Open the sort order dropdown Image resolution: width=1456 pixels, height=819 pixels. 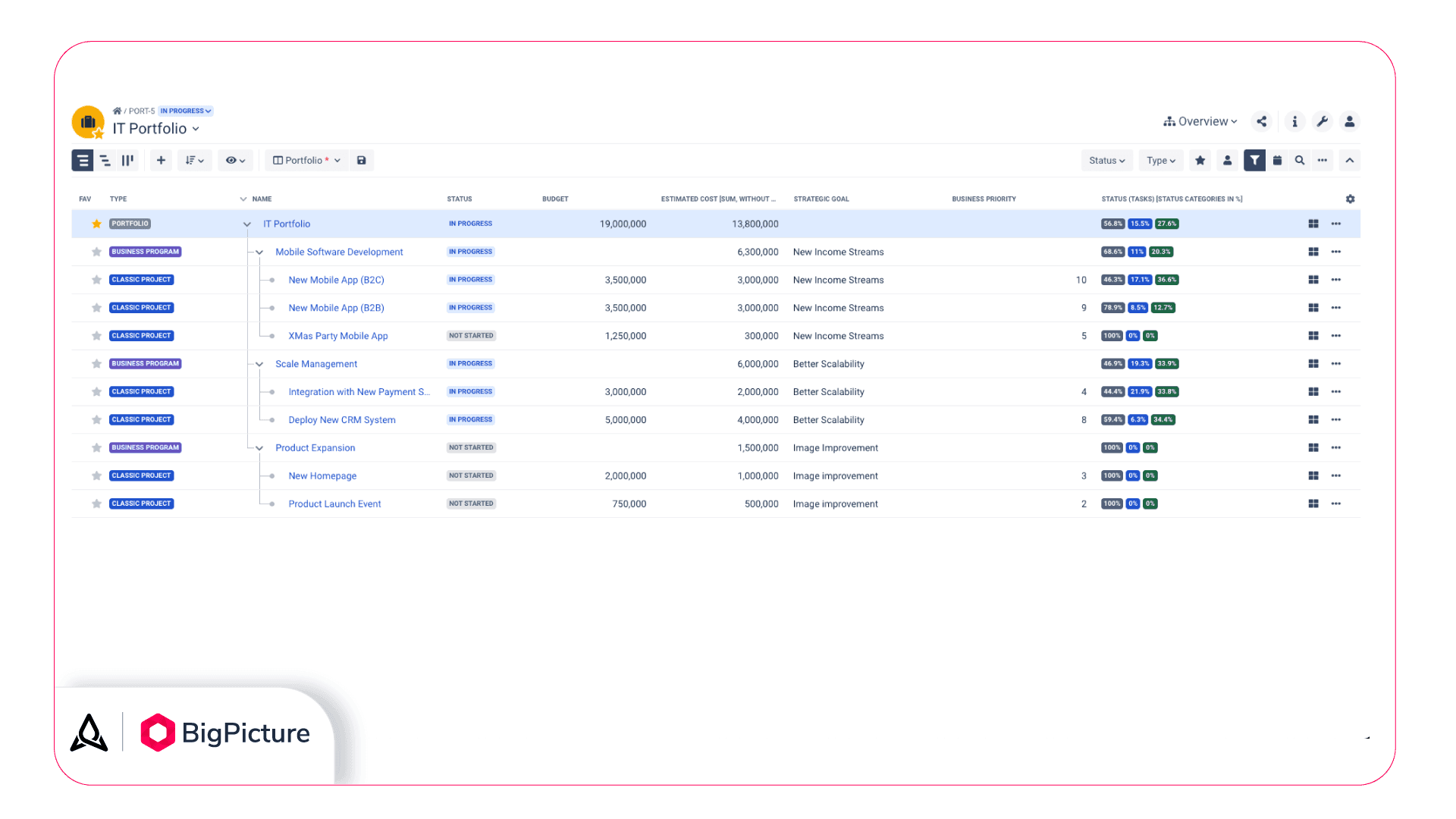click(195, 160)
